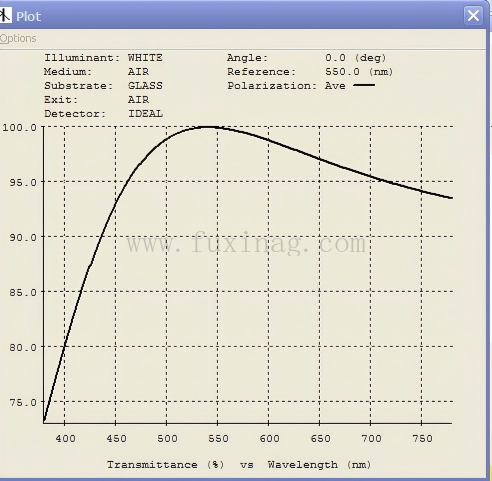Select the 'GLASS' substrate value
This screenshot has height=481, width=492.
click(145, 86)
